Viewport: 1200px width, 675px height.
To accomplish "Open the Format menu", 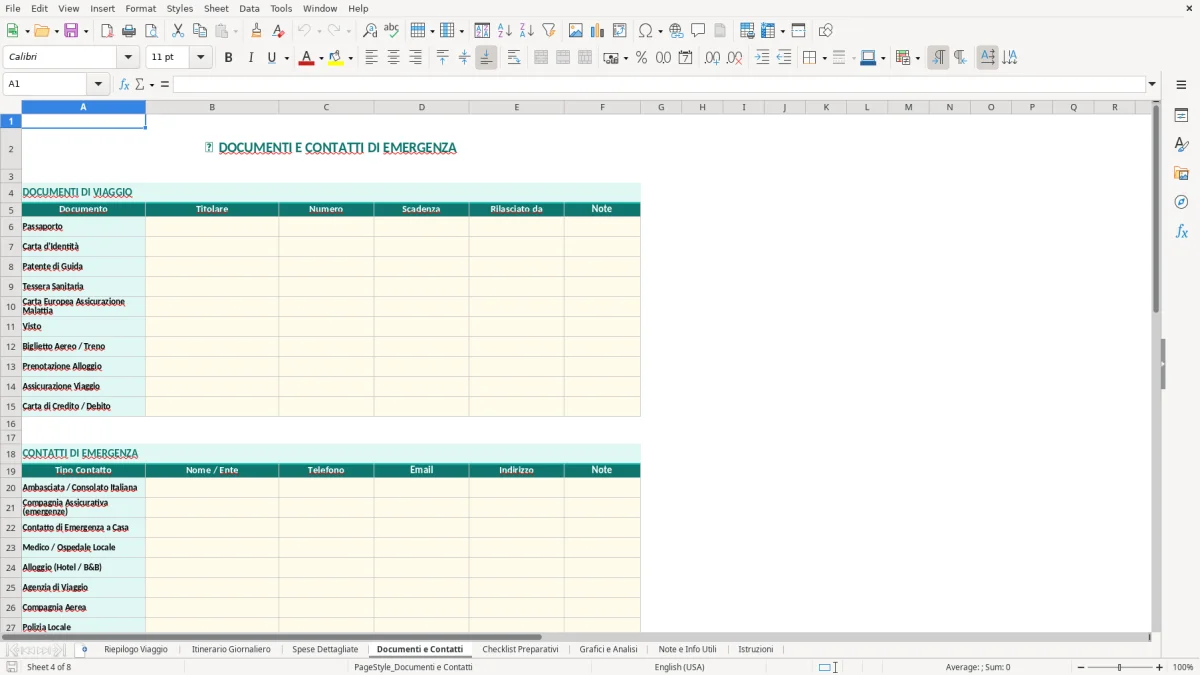I will coord(141,8).
